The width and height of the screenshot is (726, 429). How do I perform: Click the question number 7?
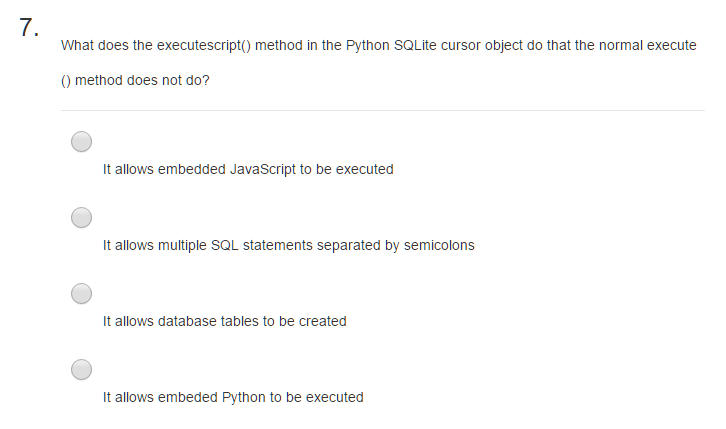click(x=29, y=27)
